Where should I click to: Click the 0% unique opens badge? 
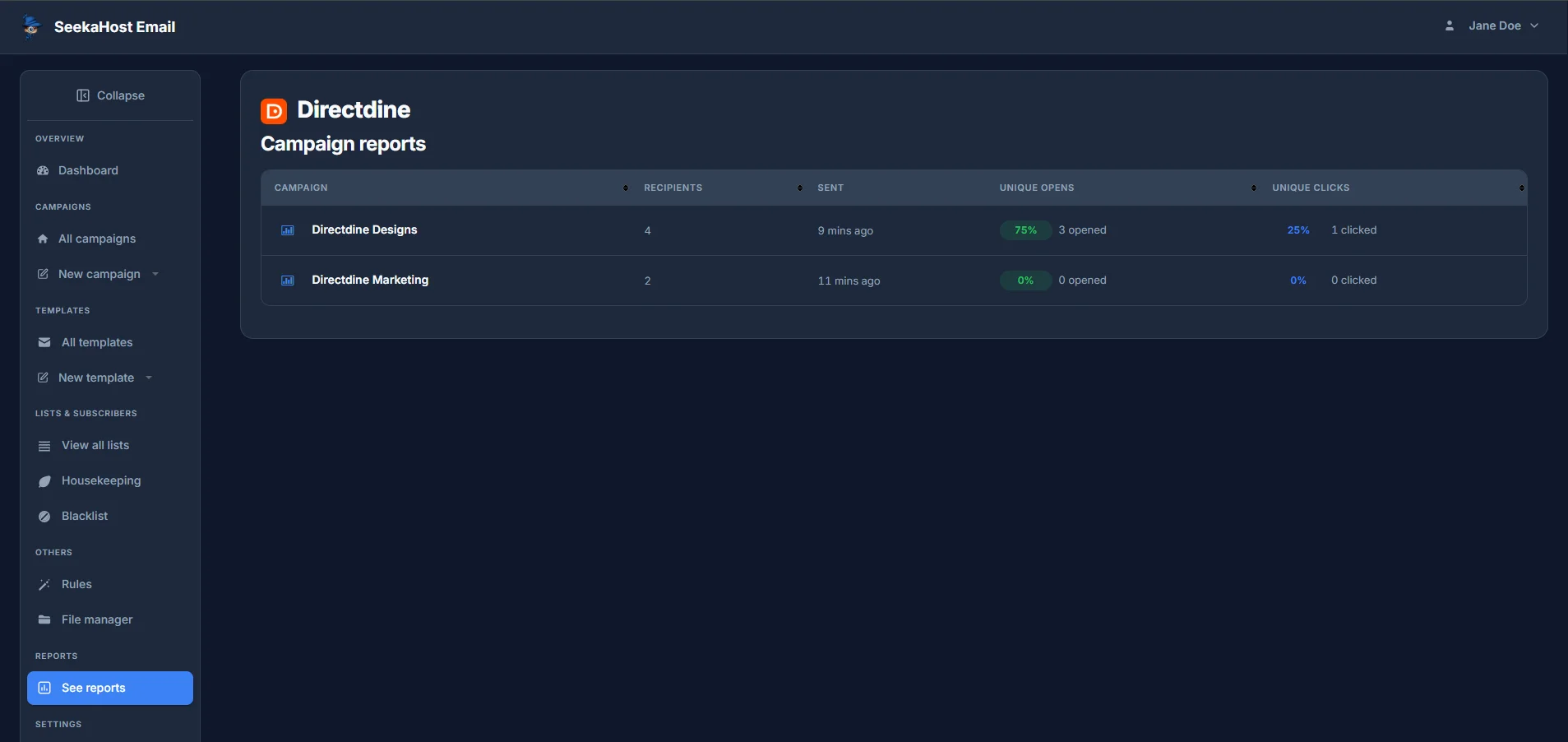click(x=1025, y=281)
